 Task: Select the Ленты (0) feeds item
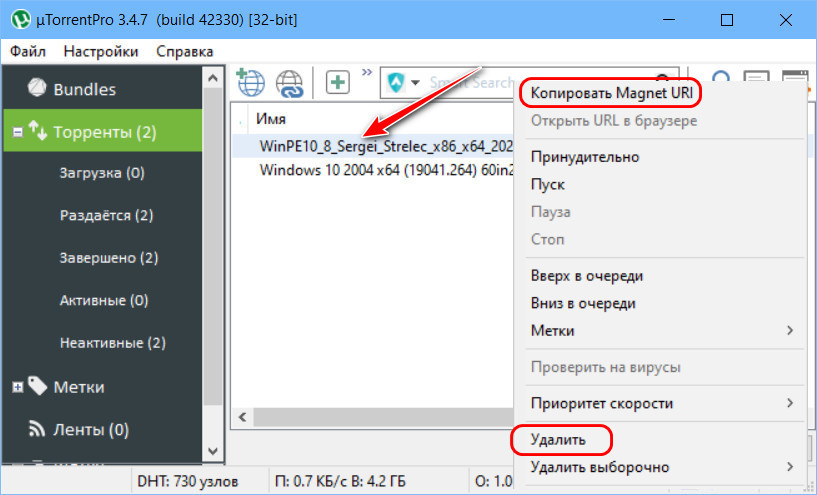pyautogui.click(x=91, y=430)
